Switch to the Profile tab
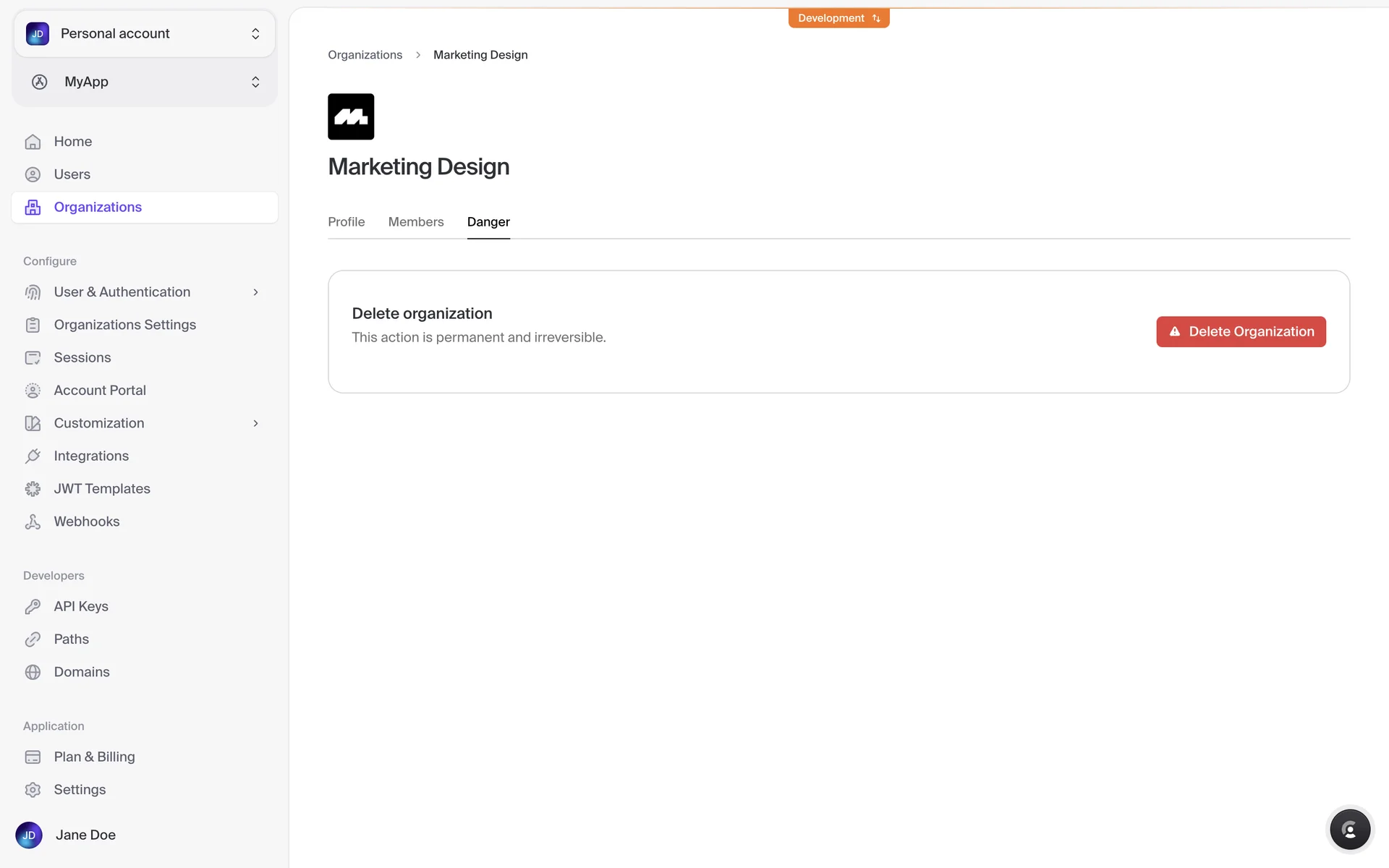 tap(346, 222)
